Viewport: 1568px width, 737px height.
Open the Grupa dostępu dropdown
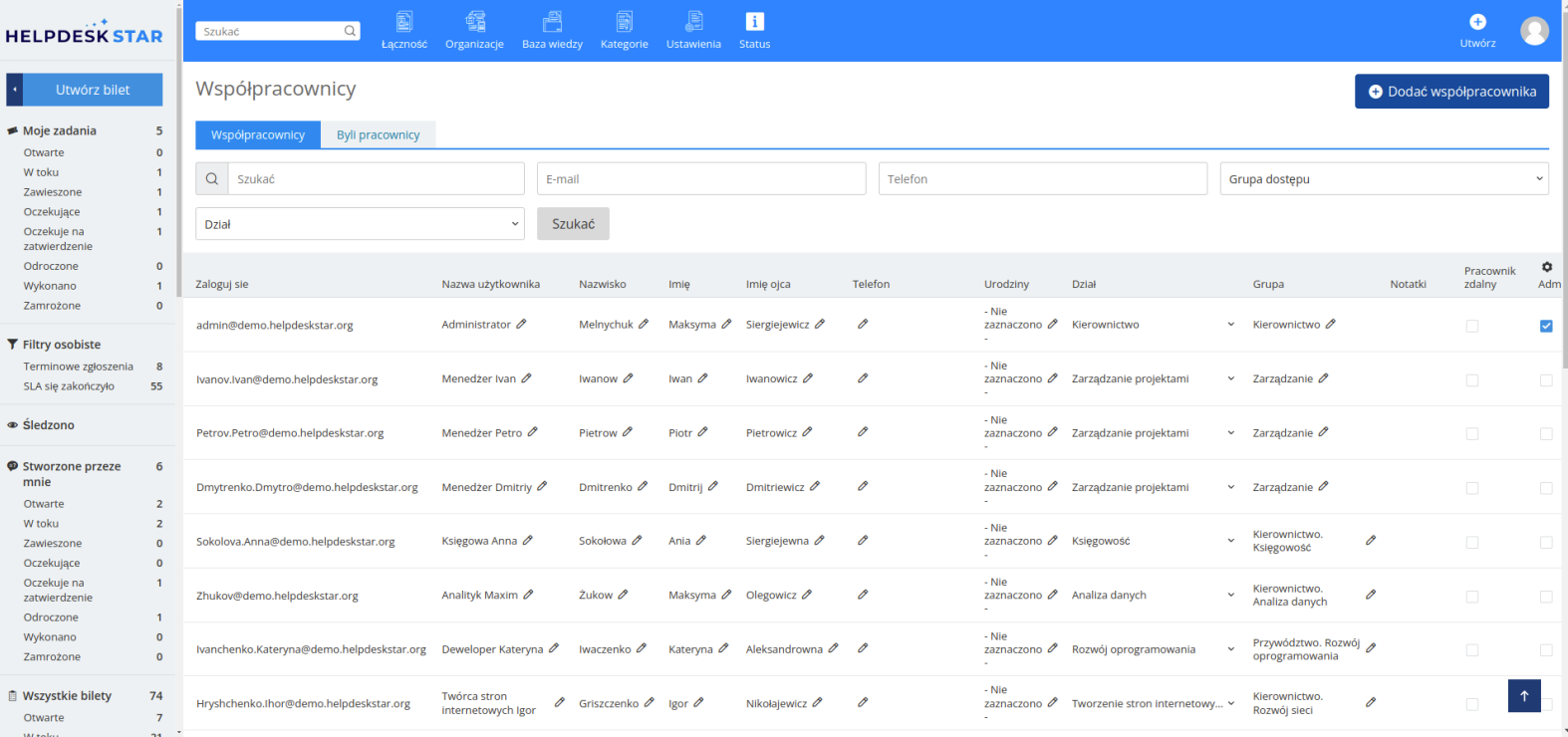coord(1384,179)
